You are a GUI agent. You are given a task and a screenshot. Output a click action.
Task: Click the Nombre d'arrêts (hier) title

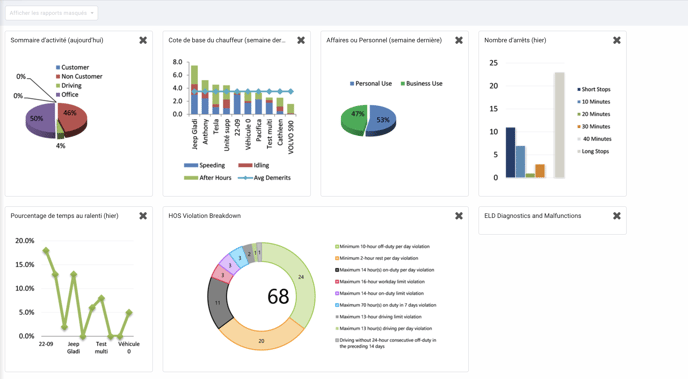pyautogui.click(x=515, y=40)
